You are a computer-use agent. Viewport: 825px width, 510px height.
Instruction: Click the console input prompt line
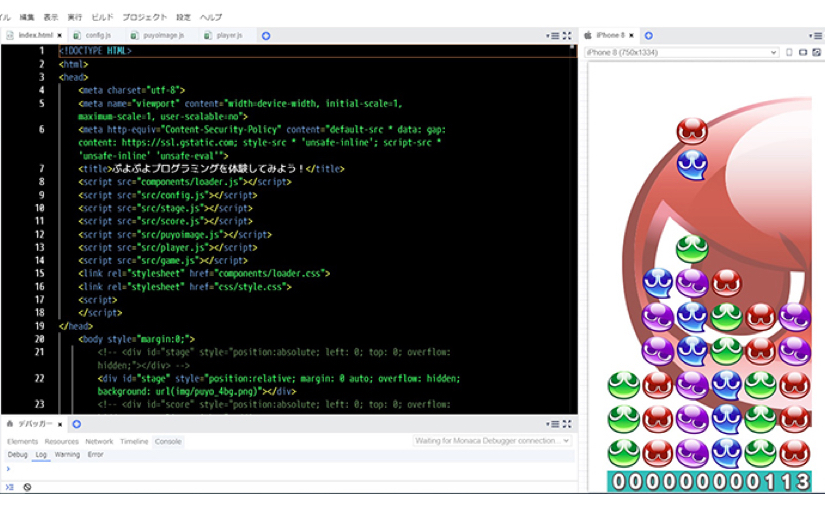(280, 468)
